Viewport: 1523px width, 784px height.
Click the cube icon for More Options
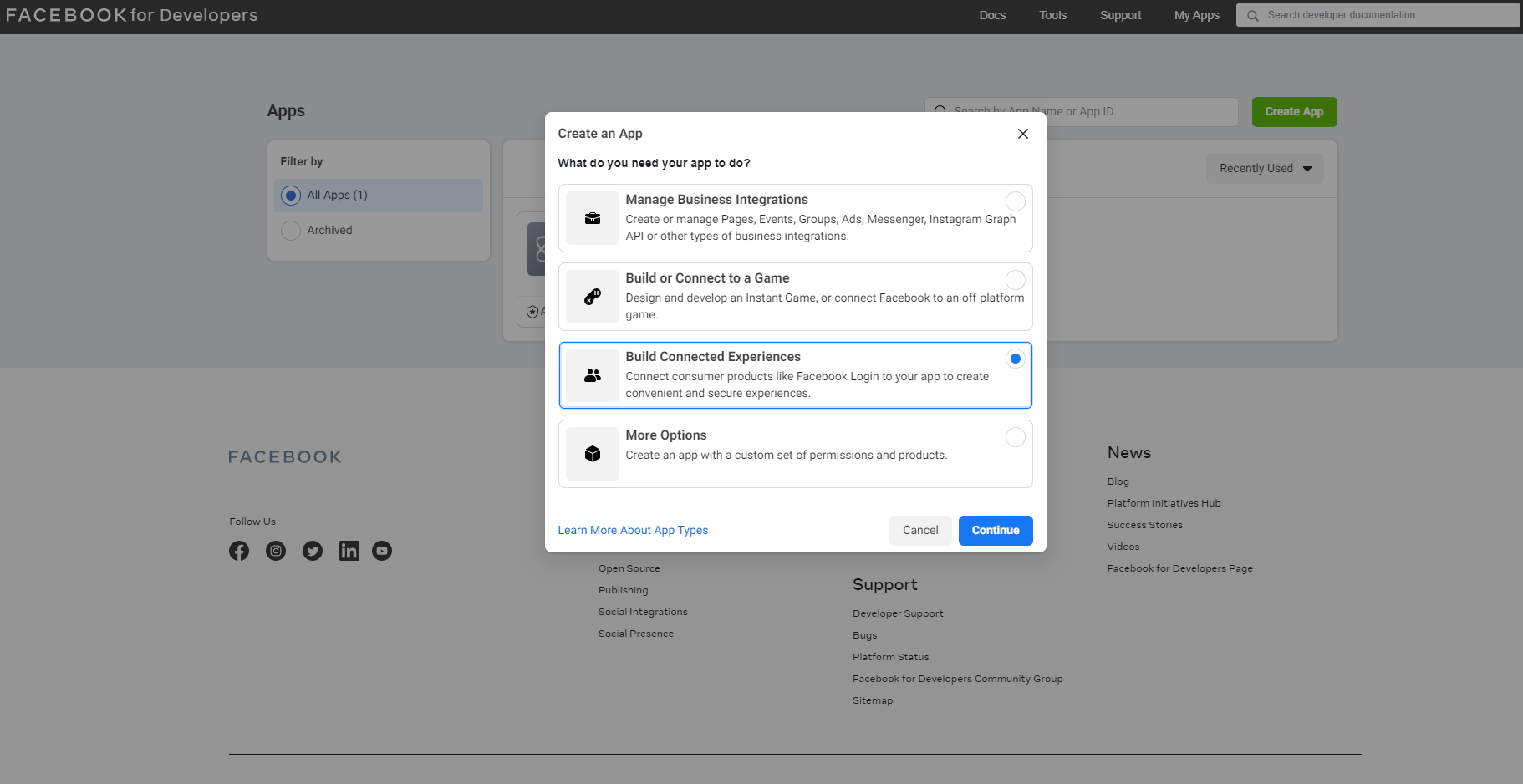point(593,454)
